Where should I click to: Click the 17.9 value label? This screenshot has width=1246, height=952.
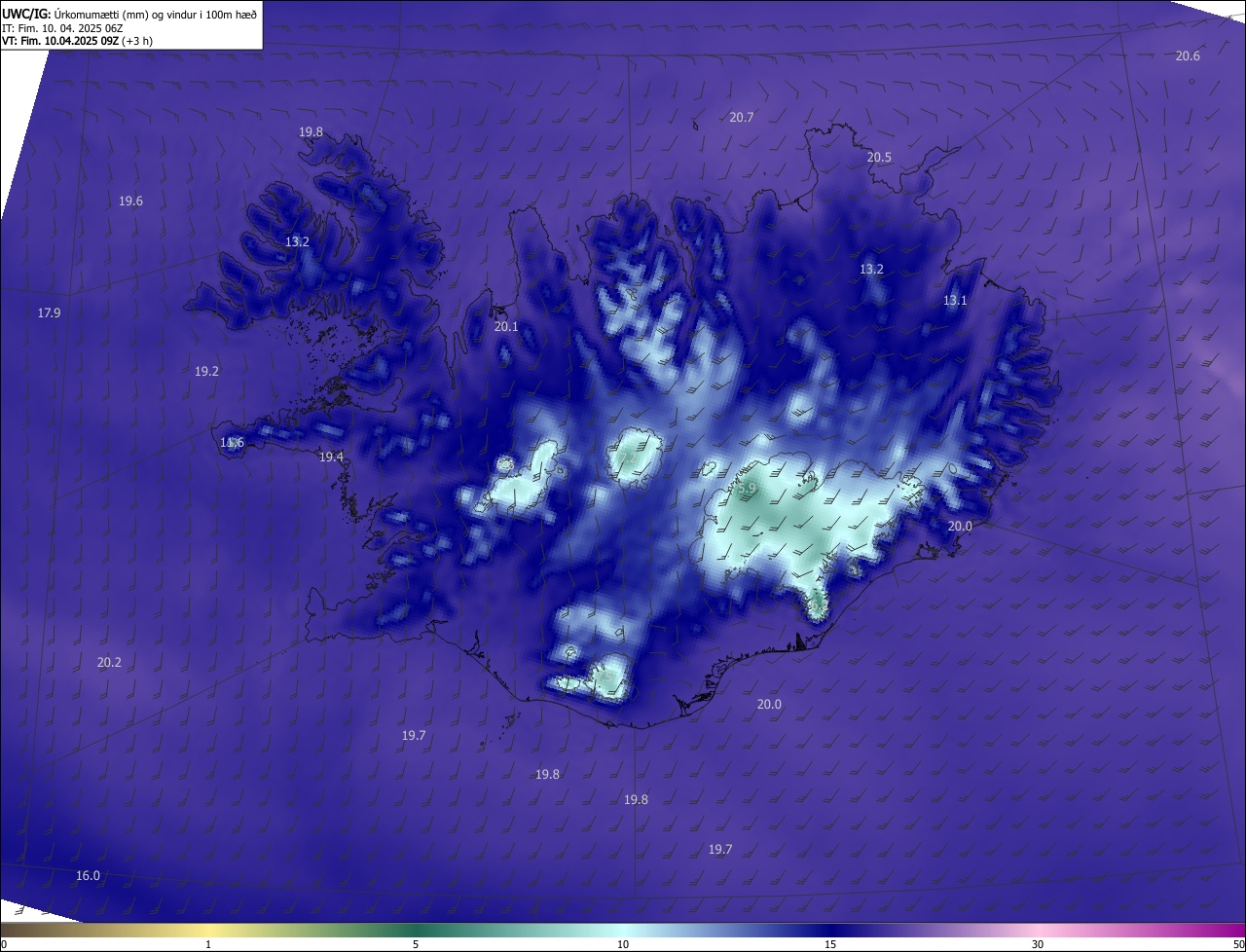pyautogui.click(x=49, y=313)
